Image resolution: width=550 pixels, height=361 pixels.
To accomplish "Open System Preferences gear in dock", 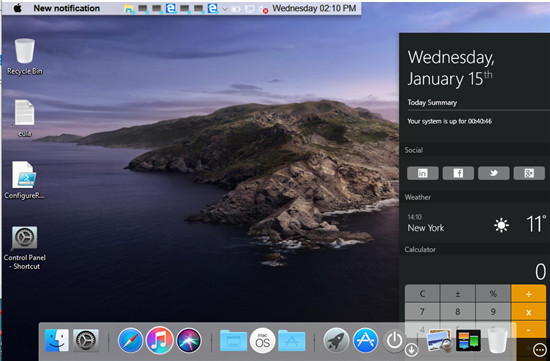I will [x=86, y=340].
